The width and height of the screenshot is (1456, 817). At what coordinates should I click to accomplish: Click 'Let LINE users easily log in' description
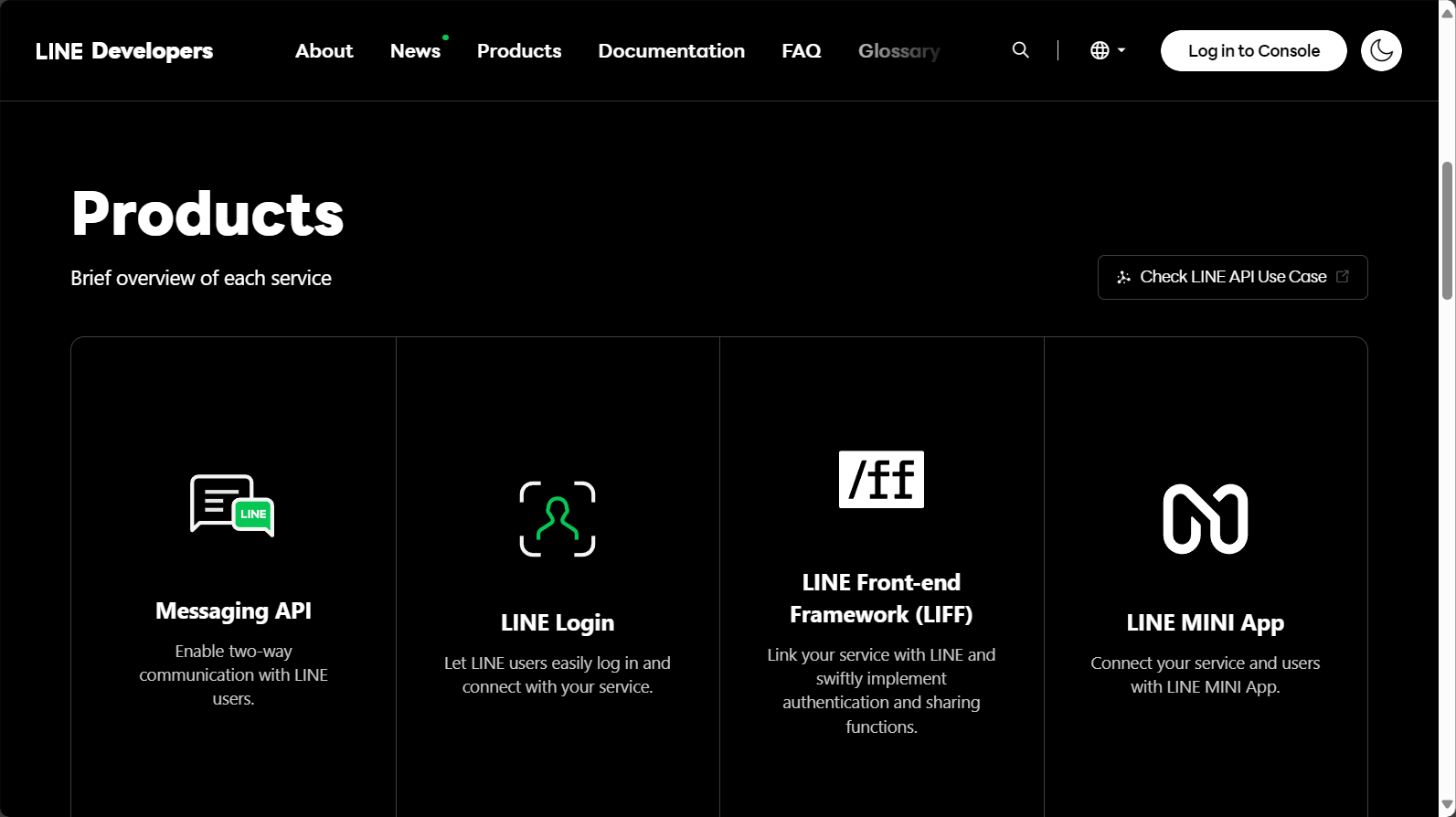tap(558, 674)
